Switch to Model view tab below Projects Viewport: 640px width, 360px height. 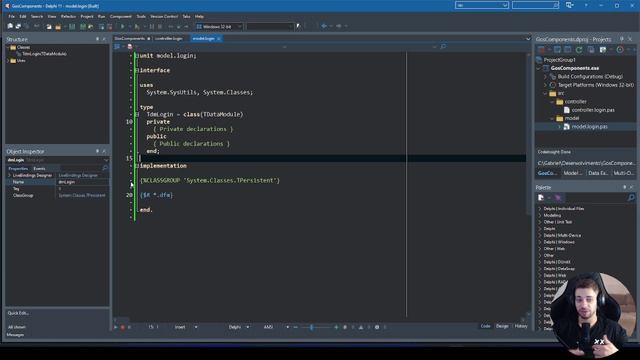pos(573,173)
